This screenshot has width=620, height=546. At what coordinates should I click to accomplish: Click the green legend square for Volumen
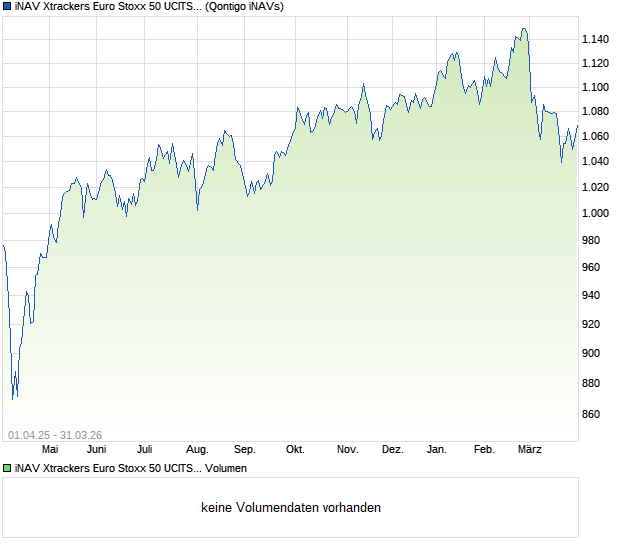(7, 469)
